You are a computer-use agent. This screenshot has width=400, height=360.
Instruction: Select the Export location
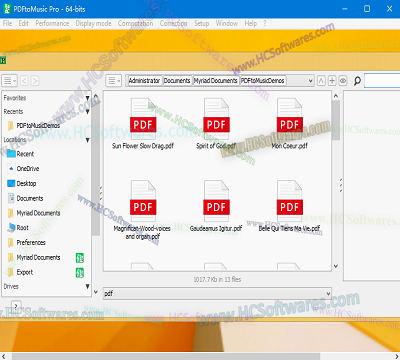pyautogui.click(x=20, y=272)
